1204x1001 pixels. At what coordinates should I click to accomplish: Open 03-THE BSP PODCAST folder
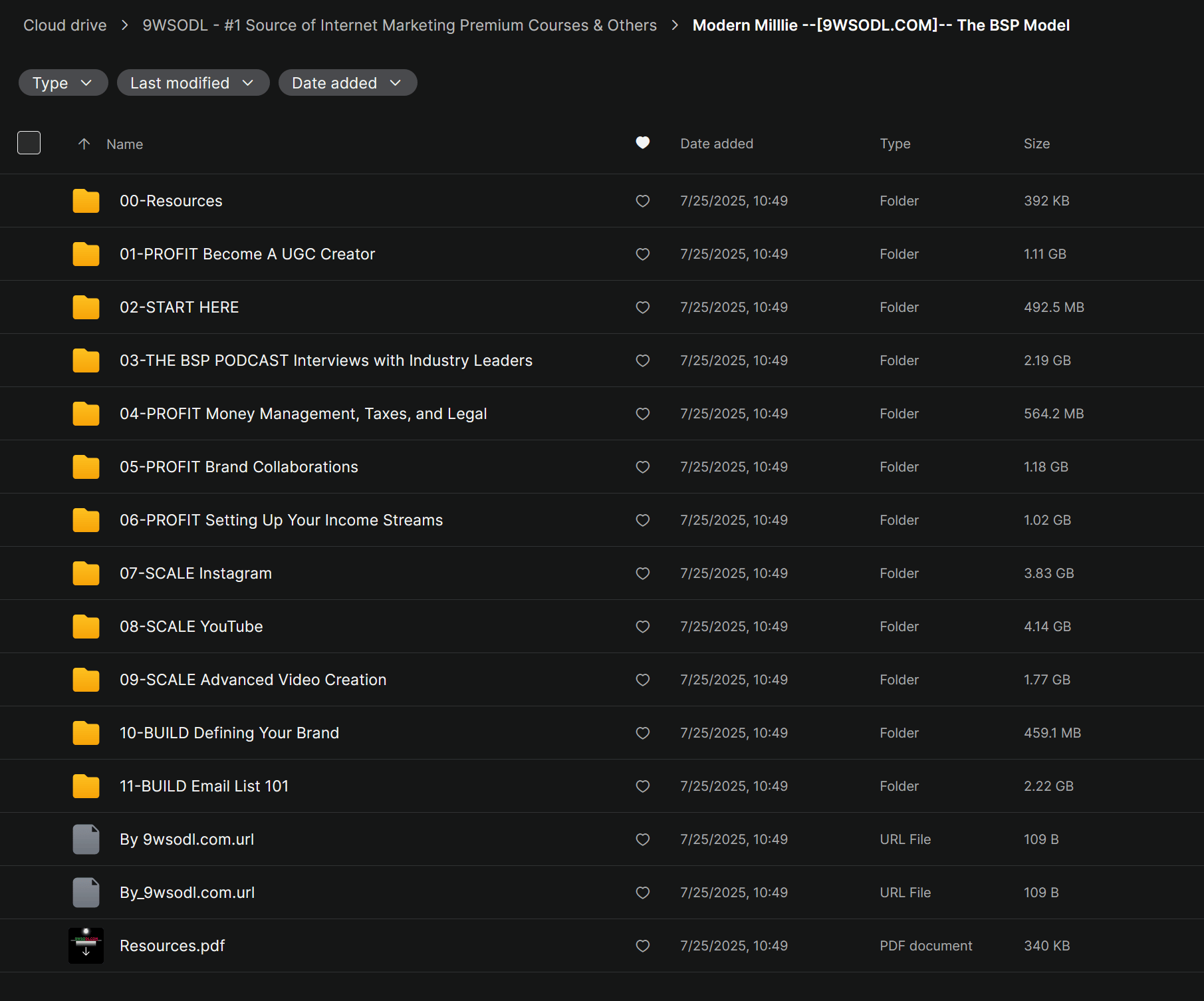click(x=326, y=360)
